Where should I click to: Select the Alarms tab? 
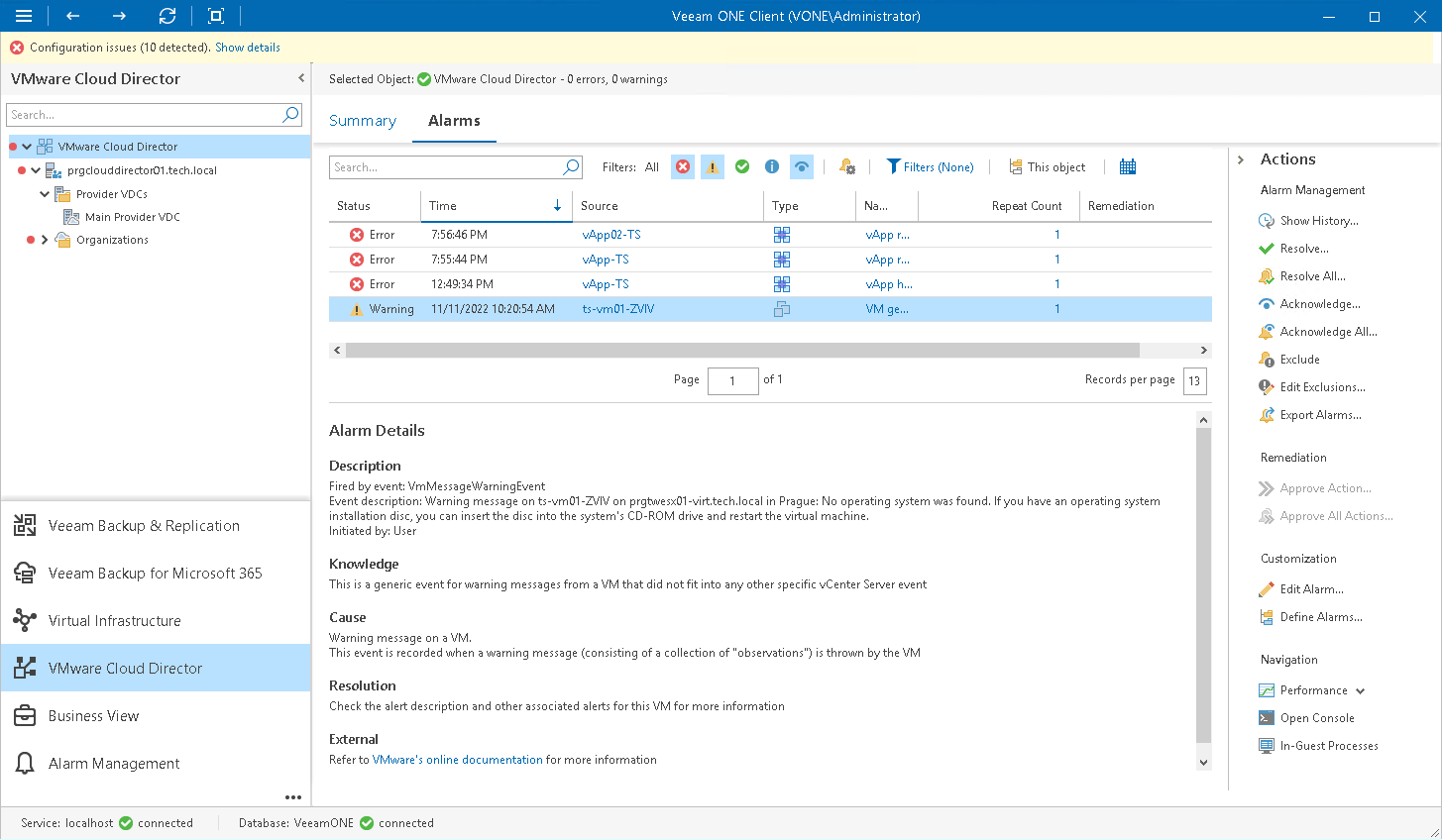pyautogui.click(x=454, y=120)
